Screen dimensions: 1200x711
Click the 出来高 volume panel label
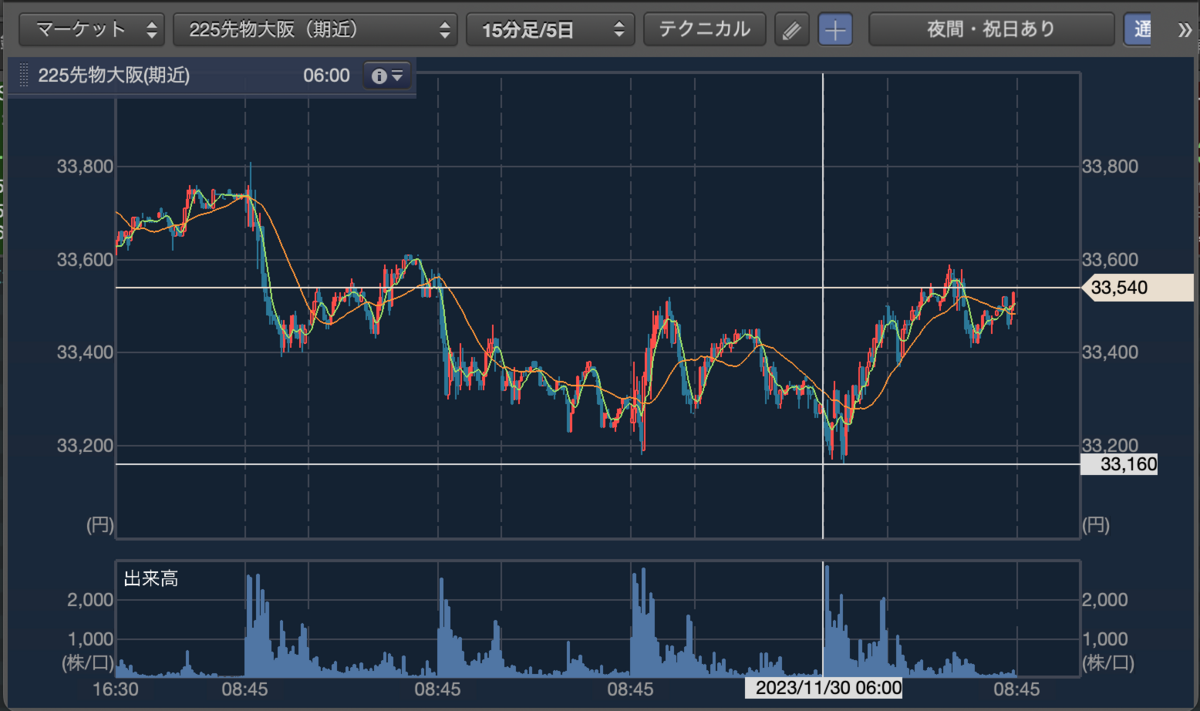click(x=151, y=578)
